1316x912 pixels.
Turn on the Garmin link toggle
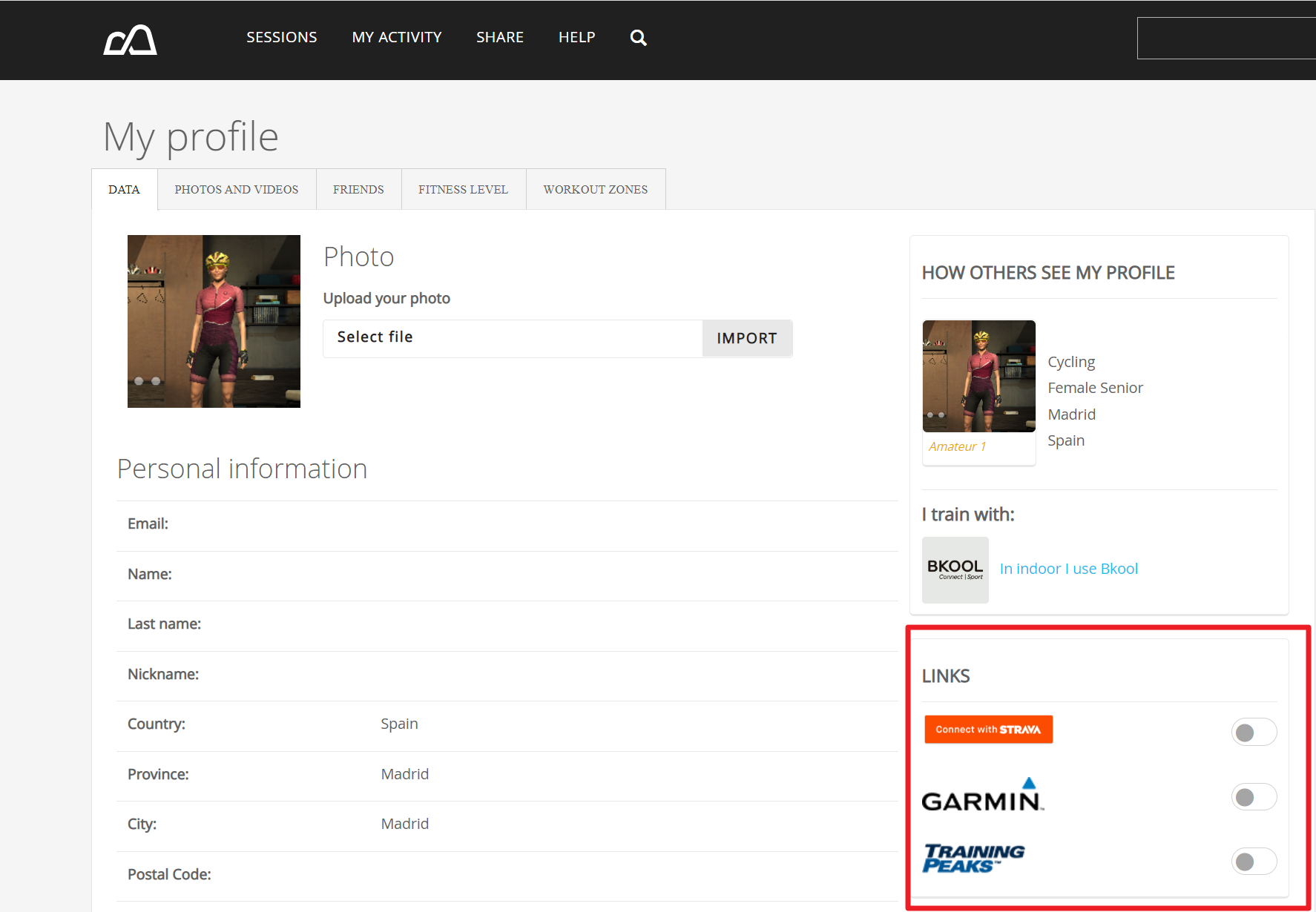click(x=1253, y=797)
